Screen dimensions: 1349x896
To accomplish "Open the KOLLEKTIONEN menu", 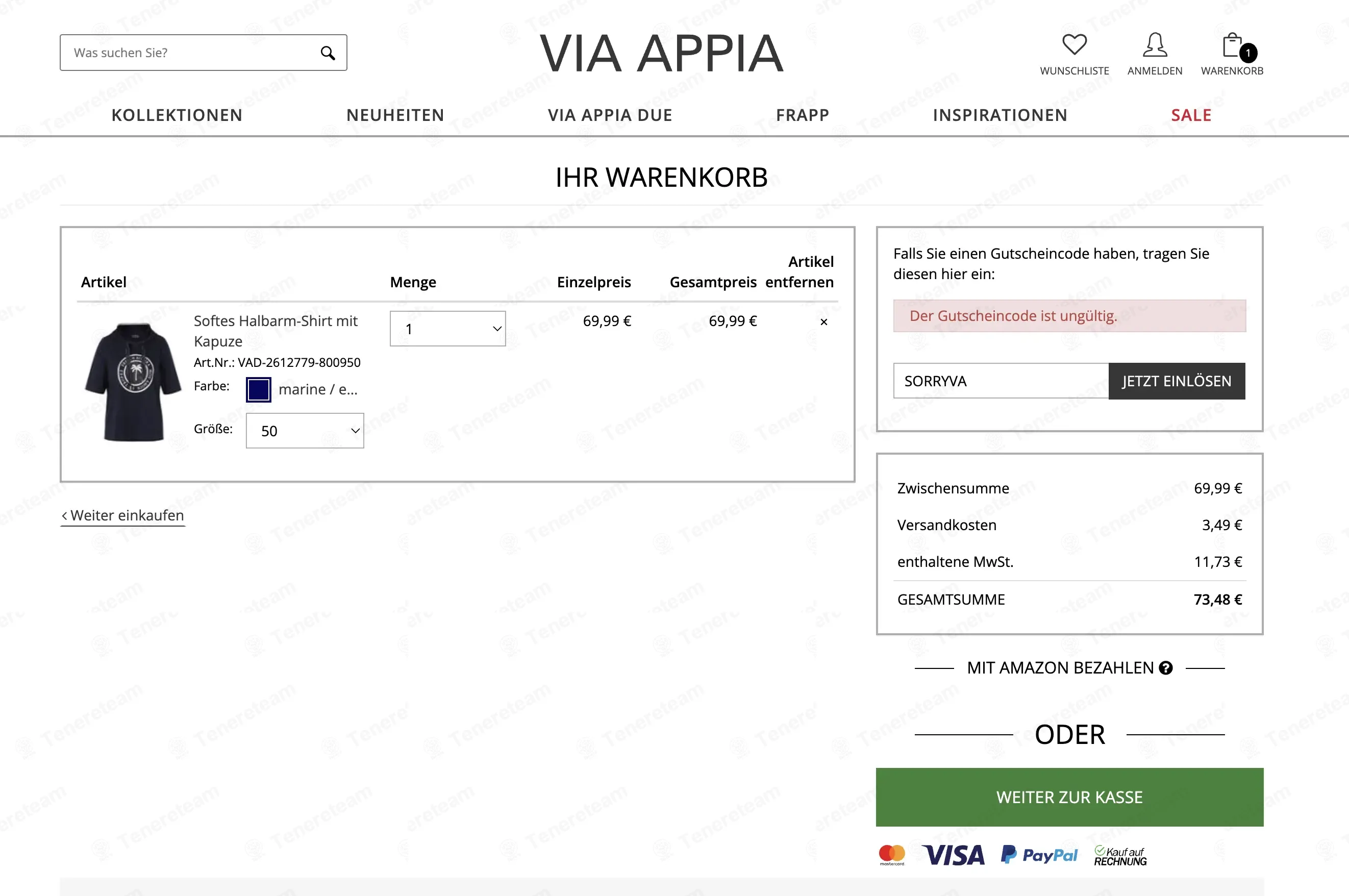I will pyautogui.click(x=177, y=115).
